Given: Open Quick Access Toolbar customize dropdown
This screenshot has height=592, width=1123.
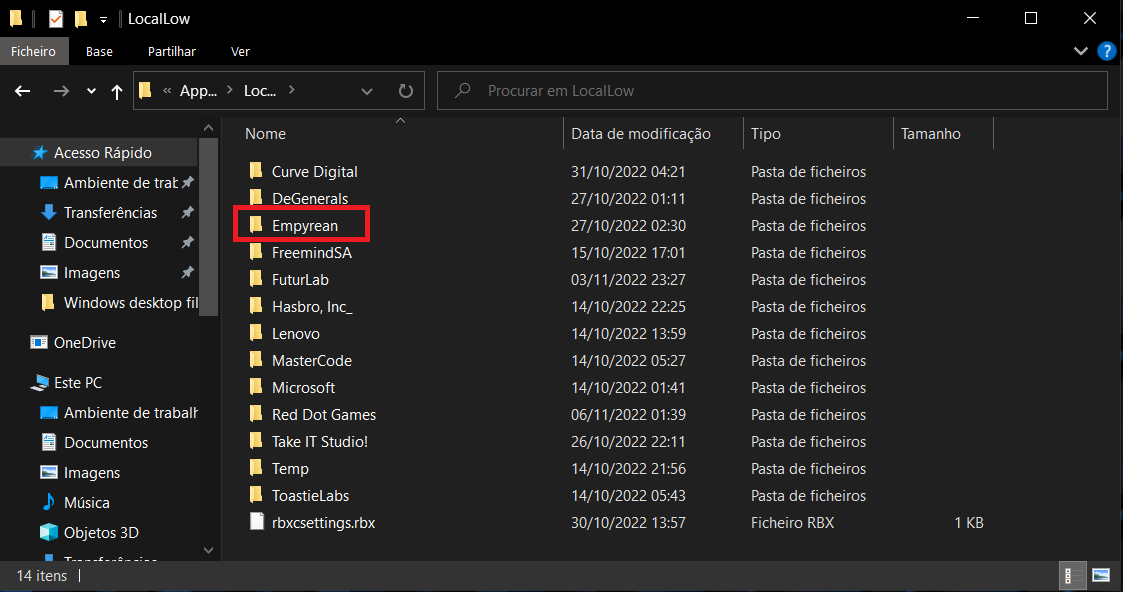Looking at the screenshot, I should tap(104, 19).
